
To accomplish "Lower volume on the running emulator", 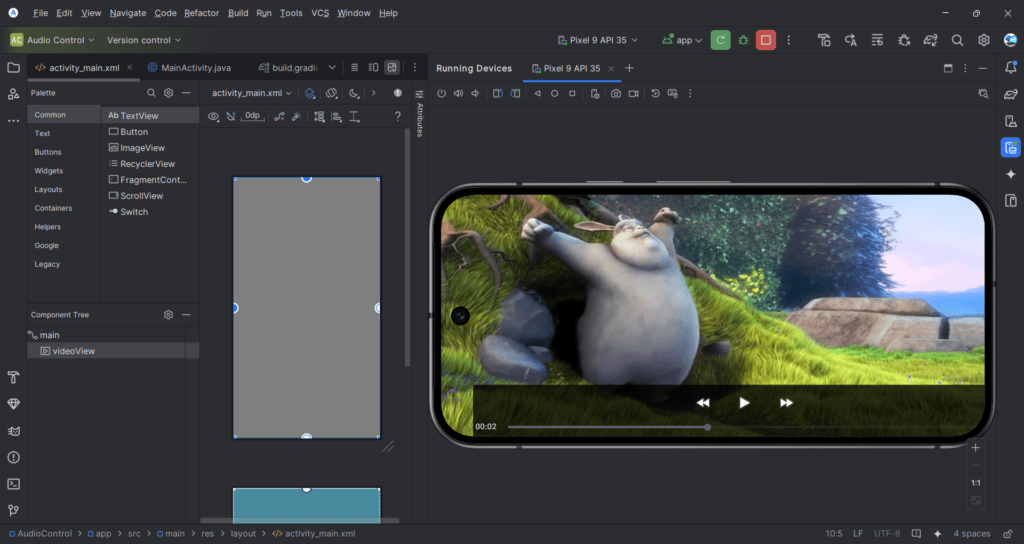I will pyautogui.click(x=475, y=93).
